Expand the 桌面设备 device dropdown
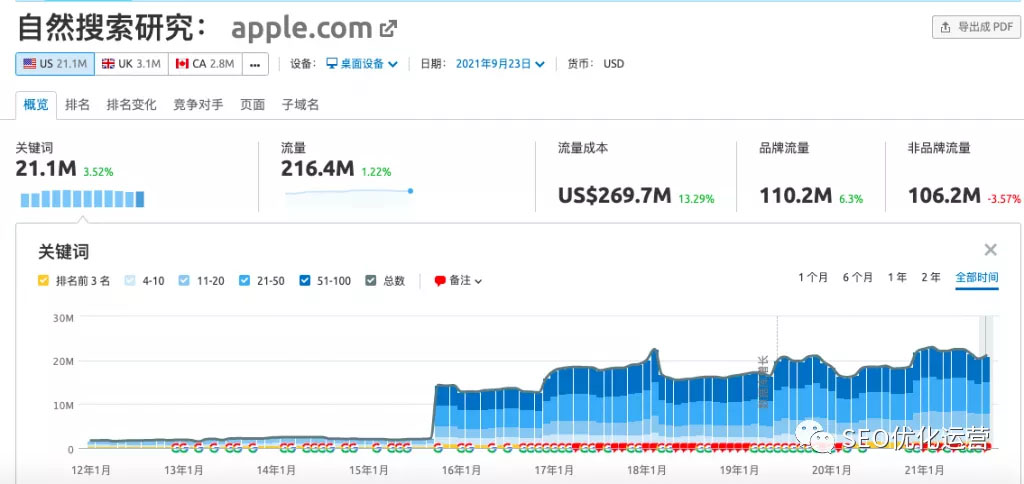Image resolution: width=1024 pixels, height=484 pixels. coord(362,64)
